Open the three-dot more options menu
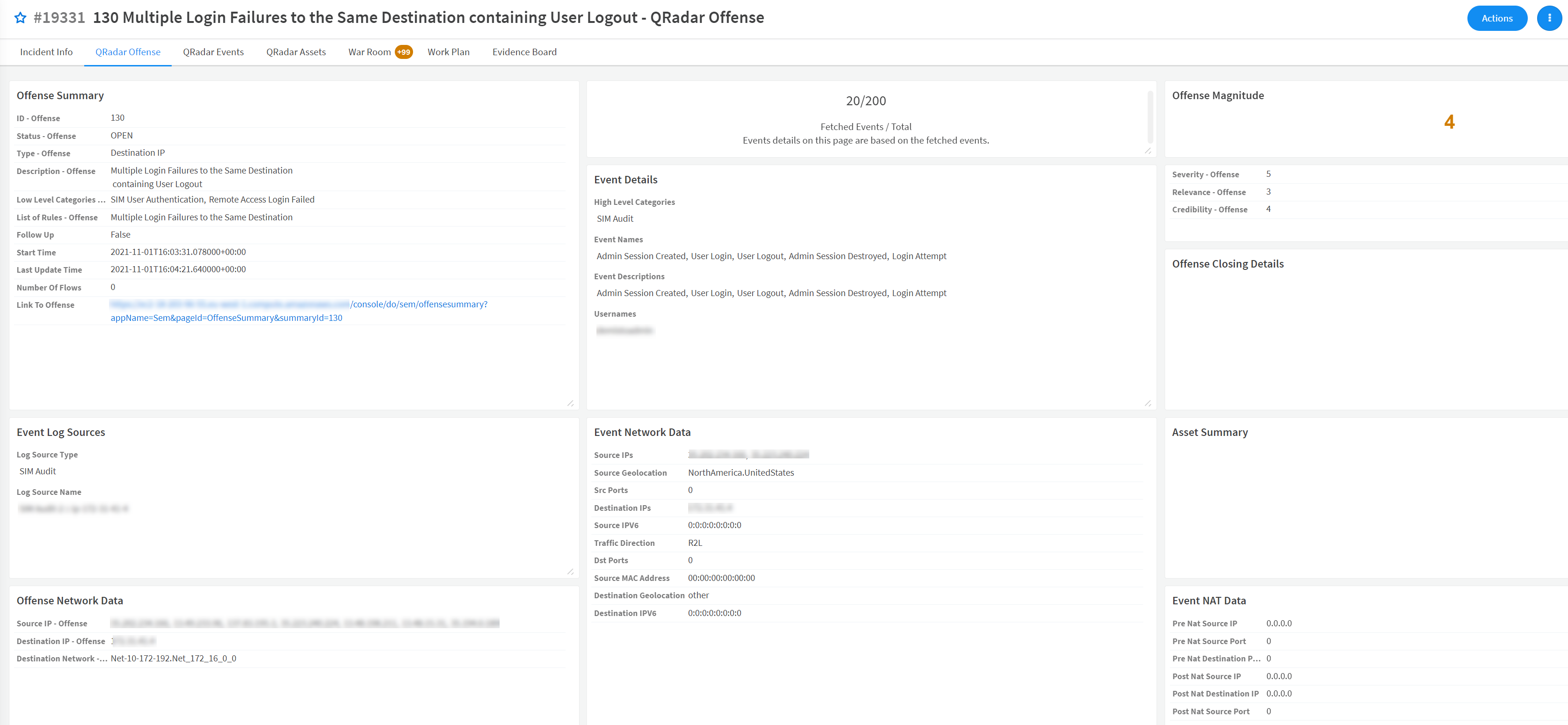The height and width of the screenshot is (725, 1568). pos(1549,18)
